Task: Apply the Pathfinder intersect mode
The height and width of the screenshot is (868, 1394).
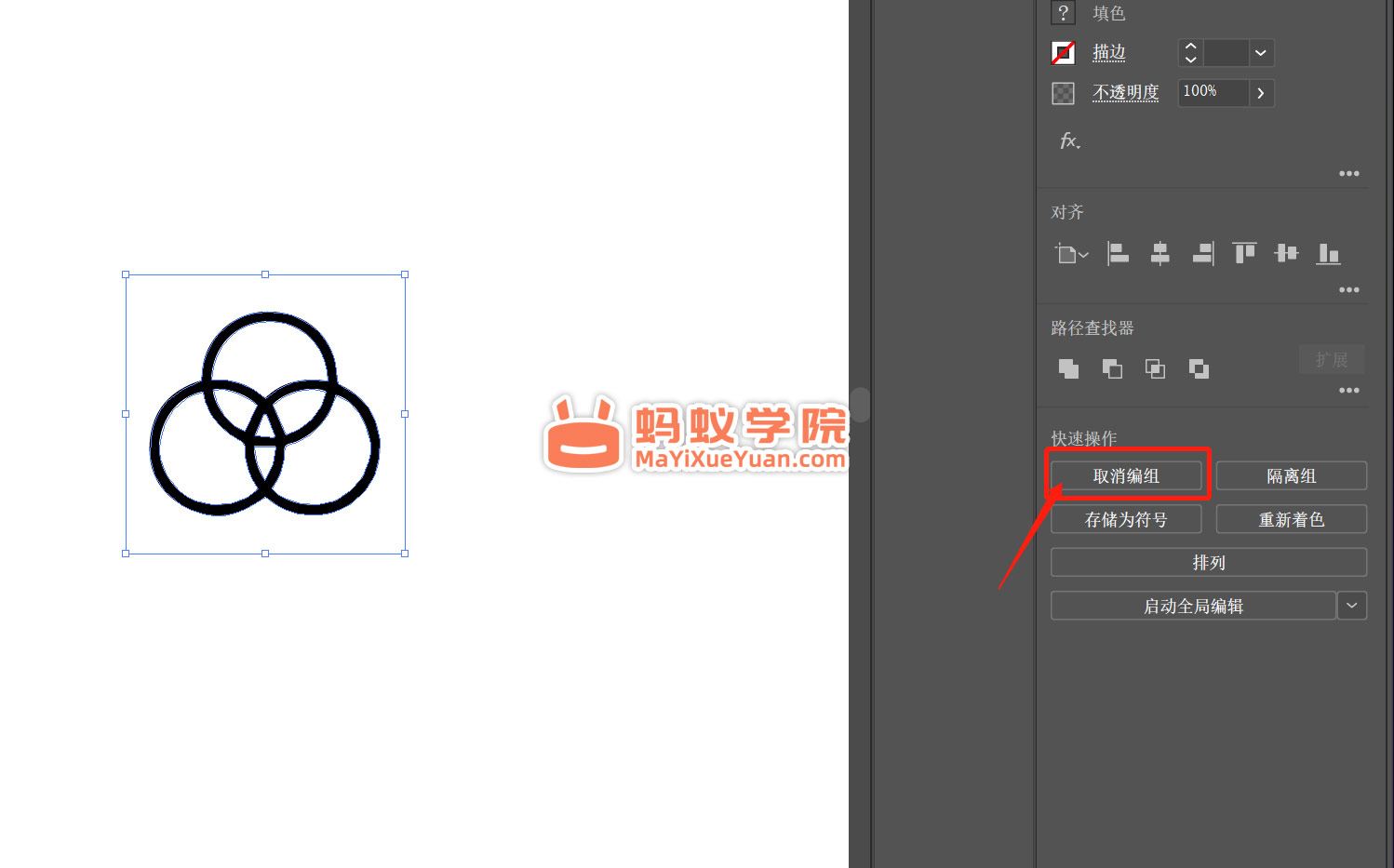Action: pos(1155,369)
